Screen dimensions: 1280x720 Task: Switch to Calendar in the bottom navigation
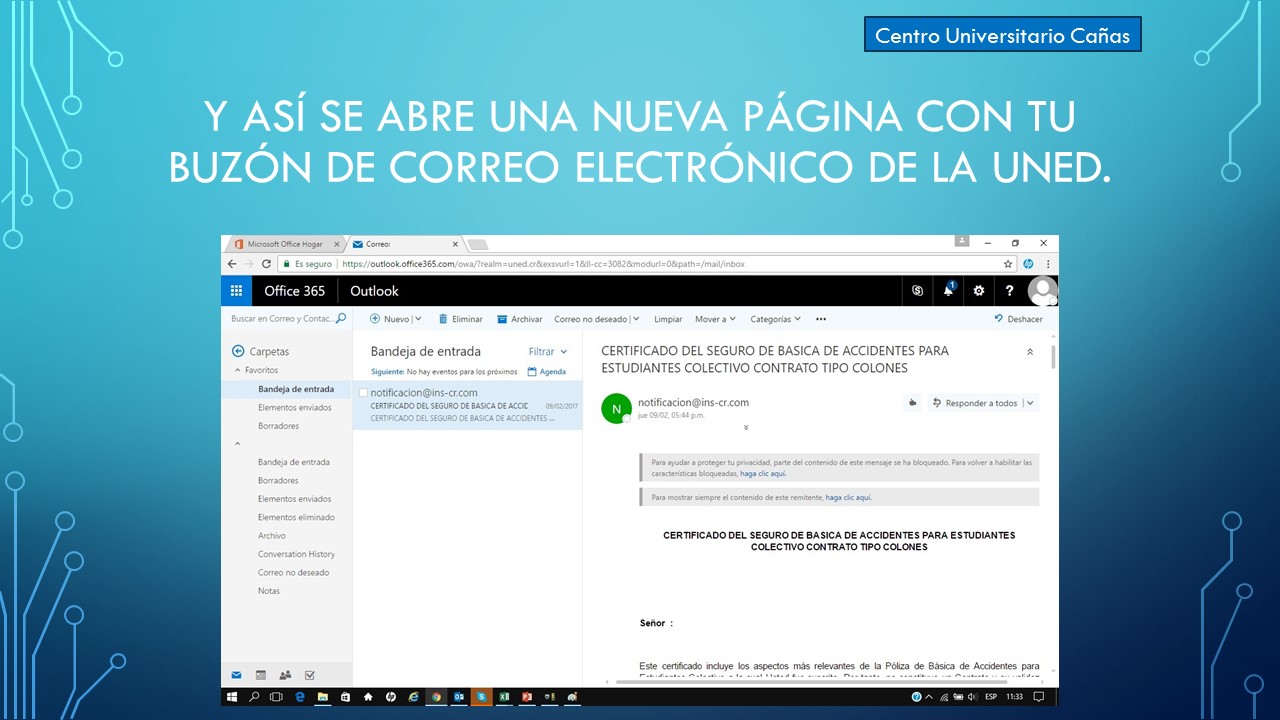[261, 675]
